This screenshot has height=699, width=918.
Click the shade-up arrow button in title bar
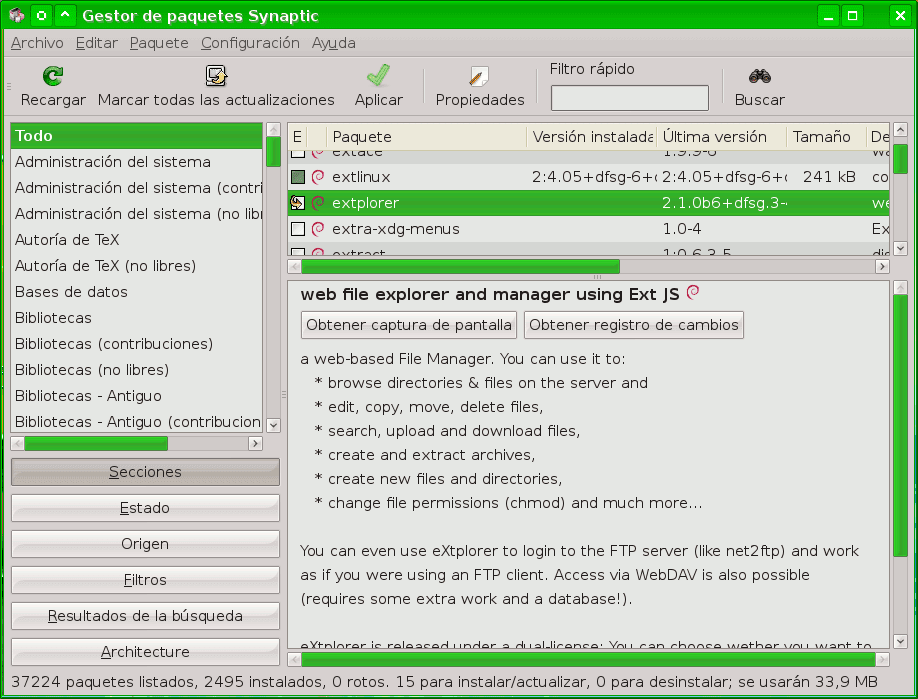[x=65, y=15]
